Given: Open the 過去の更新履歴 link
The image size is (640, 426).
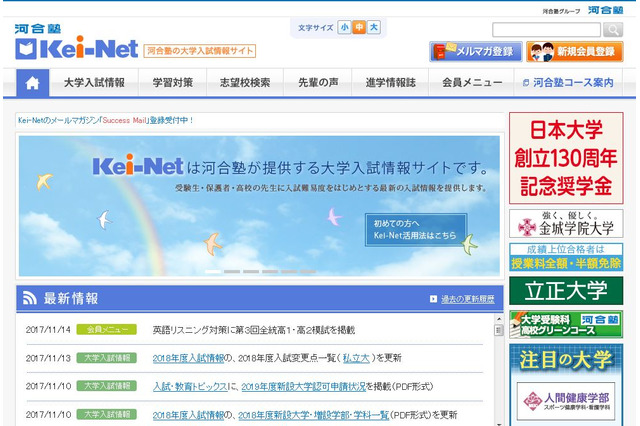Looking at the screenshot, I should point(468,300).
